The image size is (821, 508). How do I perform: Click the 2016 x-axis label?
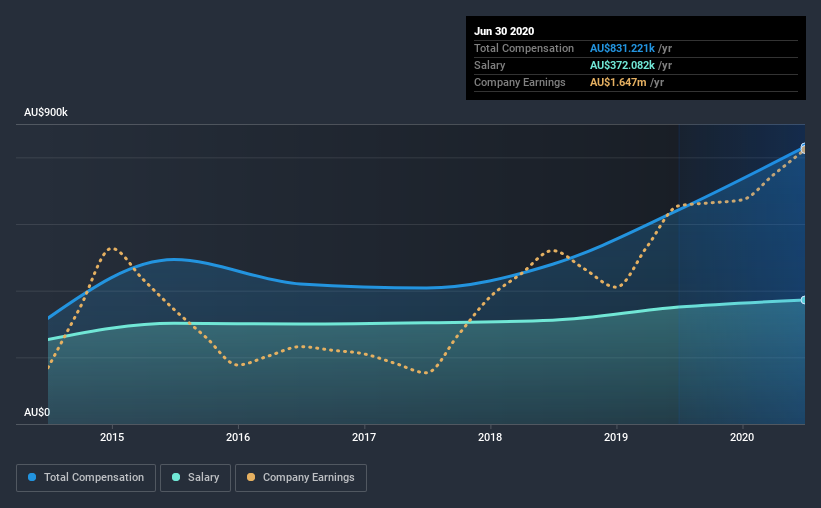[238, 437]
